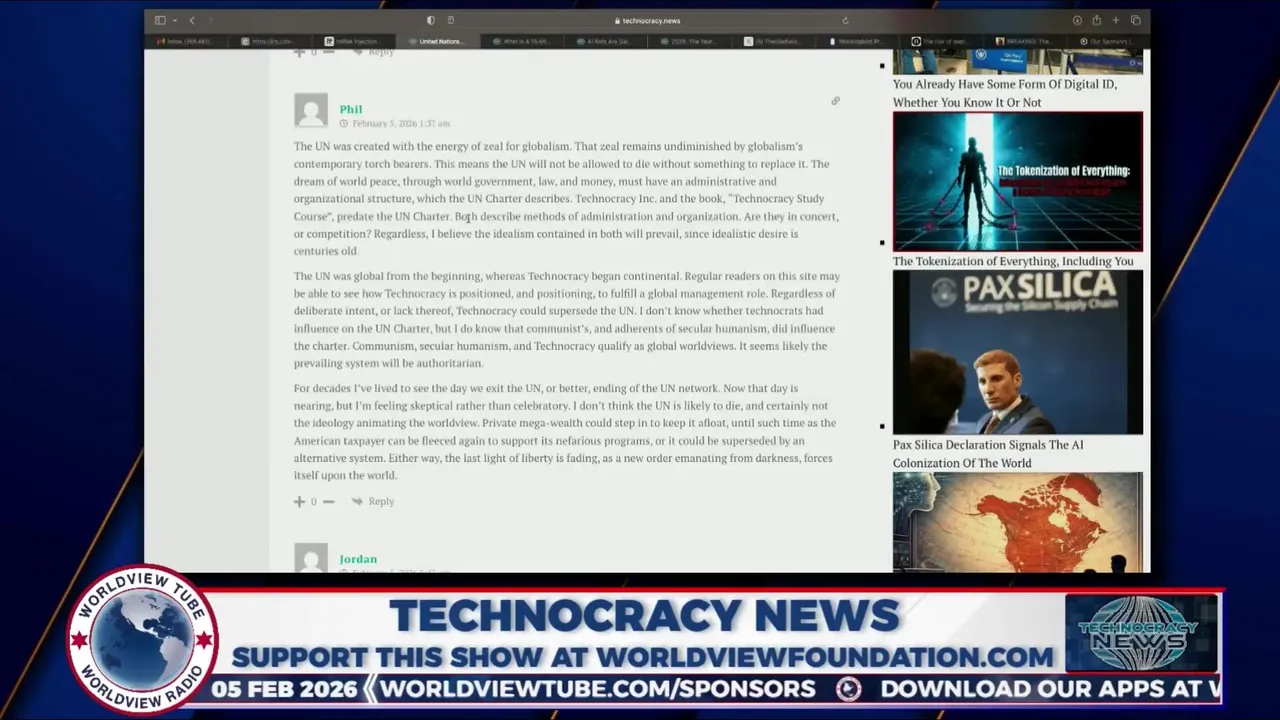The height and width of the screenshot is (720, 1280).
Task: Open the North America map article thumbnail
Action: click(x=1018, y=522)
